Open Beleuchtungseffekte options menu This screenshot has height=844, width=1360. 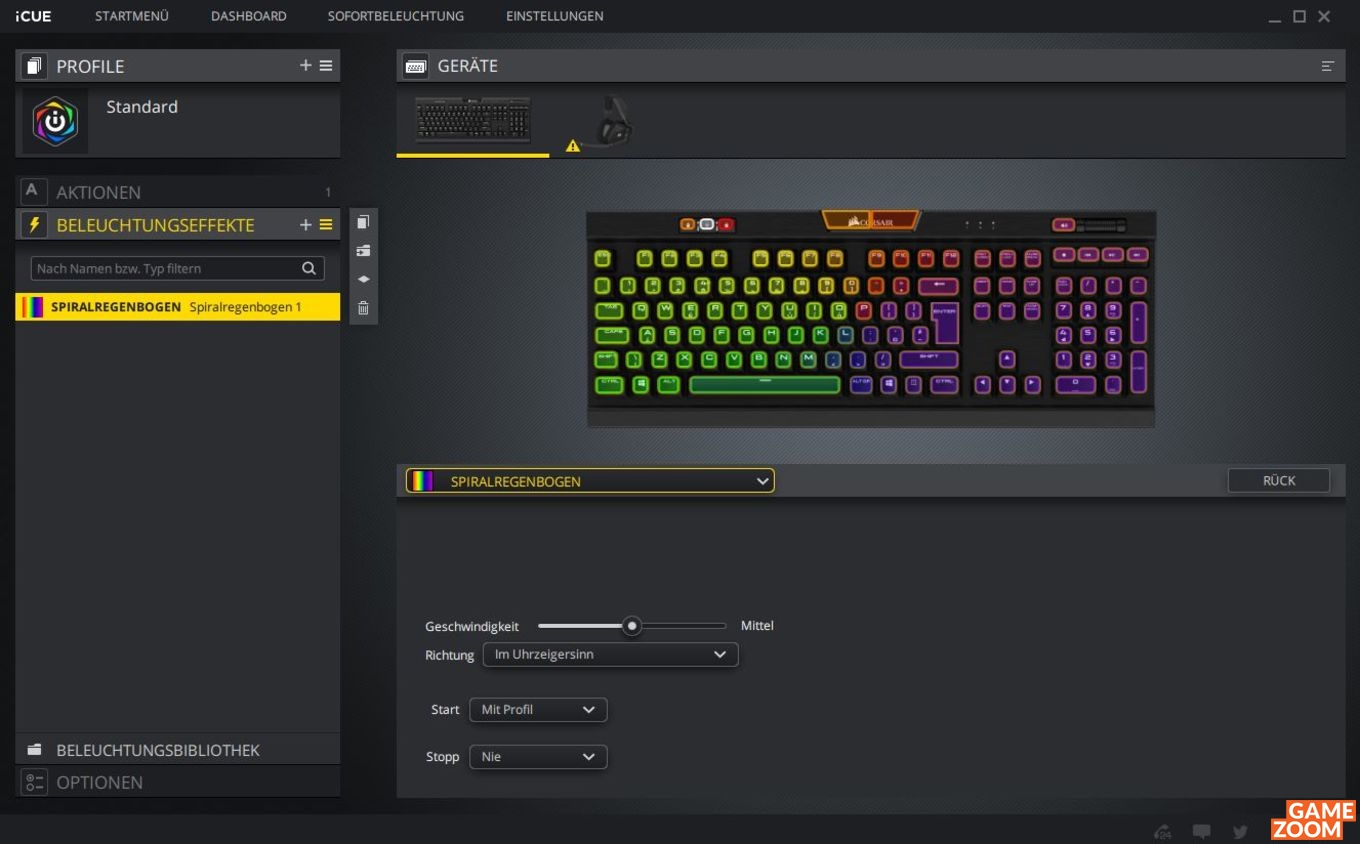[326, 225]
